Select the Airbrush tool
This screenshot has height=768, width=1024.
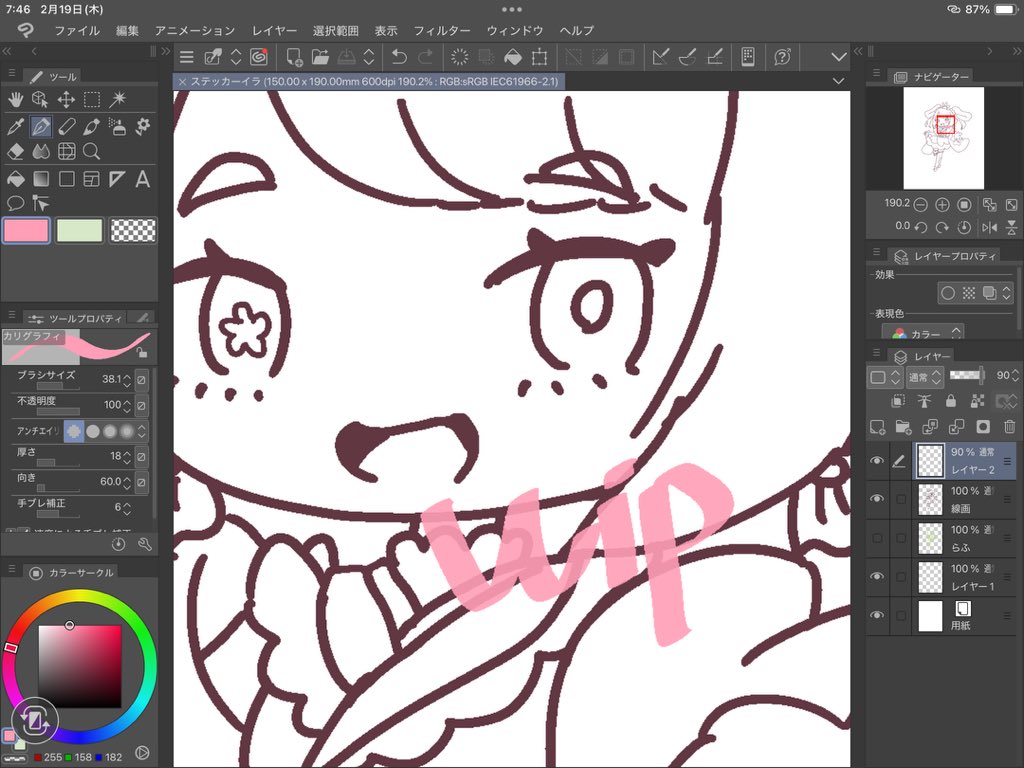[x=118, y=126]
